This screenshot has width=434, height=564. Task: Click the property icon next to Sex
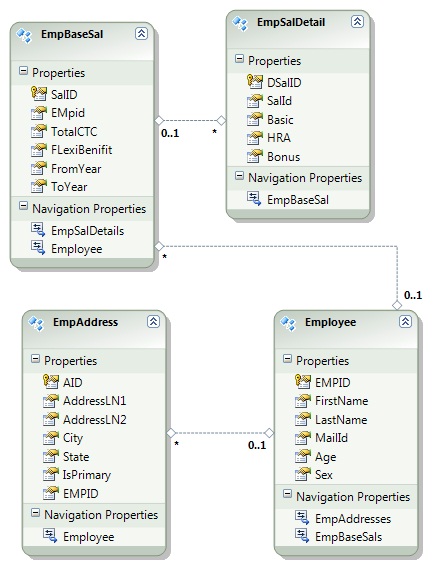click(302, 474)
